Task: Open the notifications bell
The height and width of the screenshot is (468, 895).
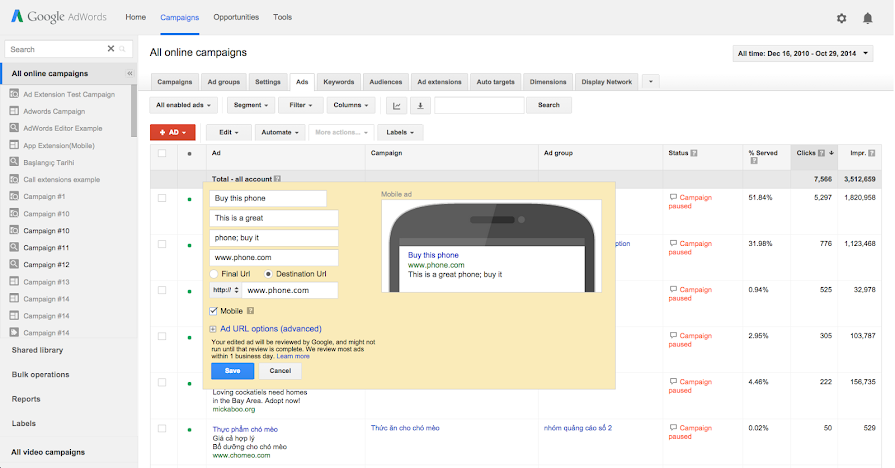Action: tap(868, 18)
